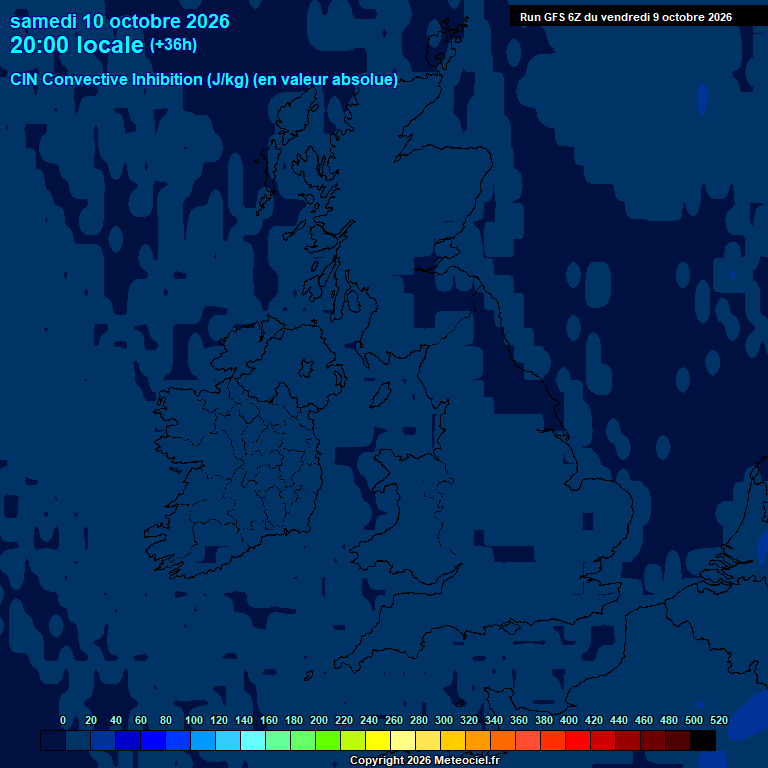Image resolution: width=768 pixels, height=768 pixels.
Task: Select the '20:00 locale' time label
Action: 76,45
